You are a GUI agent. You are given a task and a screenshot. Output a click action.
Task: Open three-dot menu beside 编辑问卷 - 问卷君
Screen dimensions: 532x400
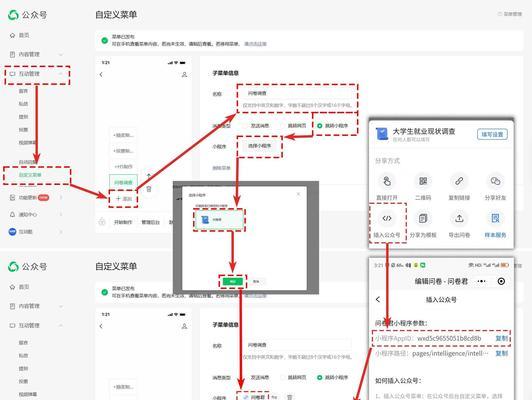point(481,281)
